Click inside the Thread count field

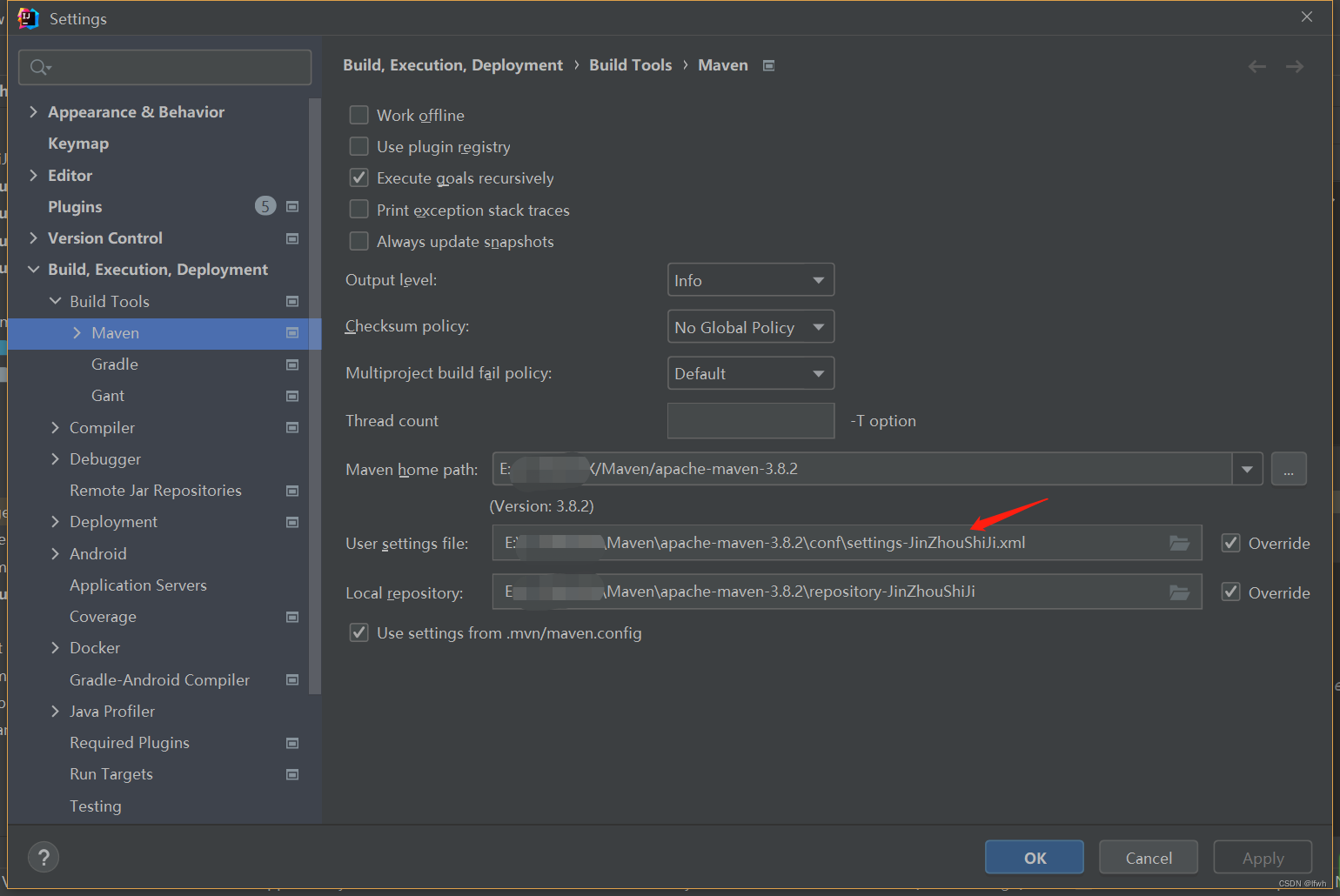point(750,420)
